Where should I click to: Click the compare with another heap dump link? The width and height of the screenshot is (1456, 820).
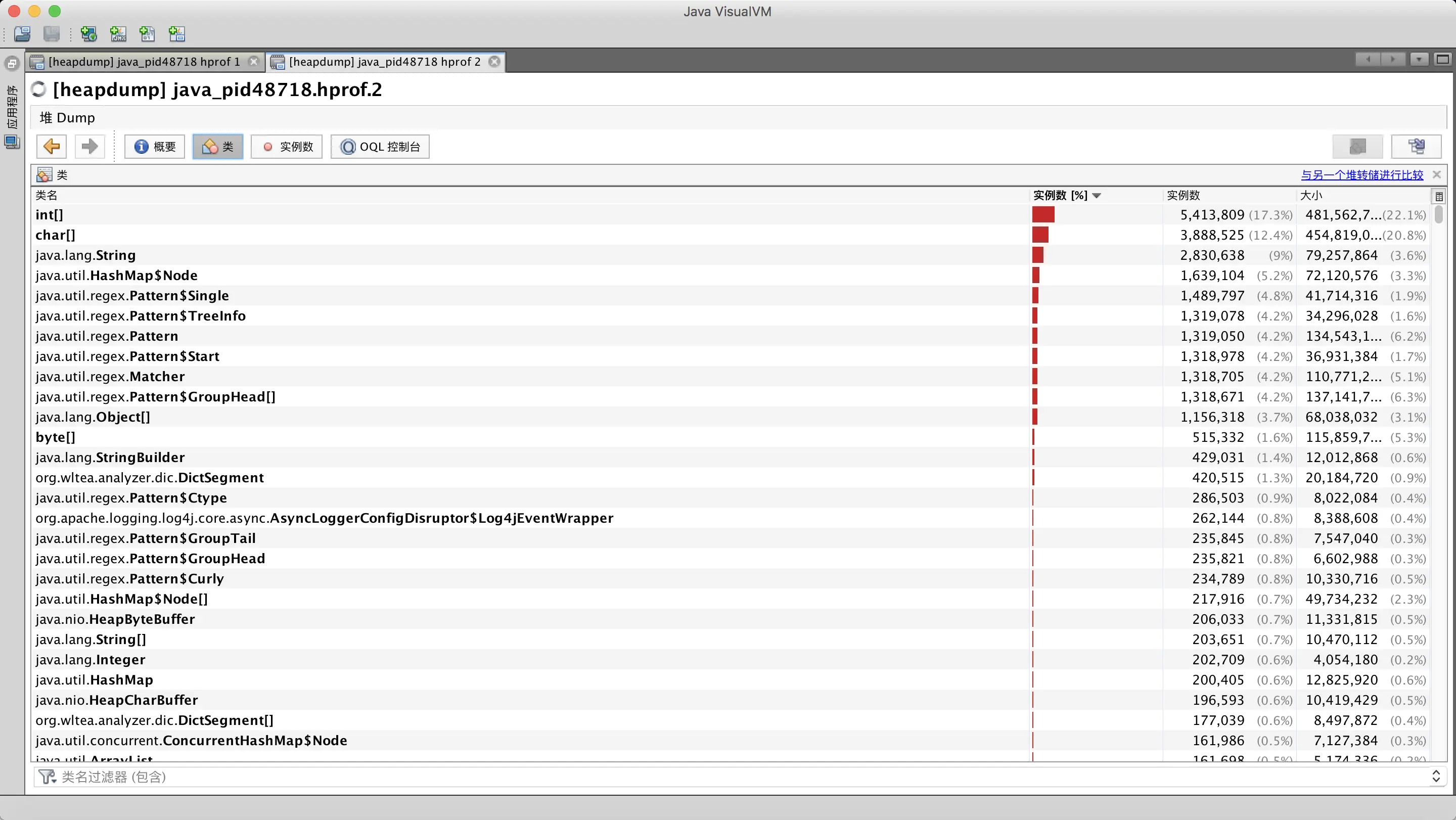pyautogui.click(x=1361, y=175)
